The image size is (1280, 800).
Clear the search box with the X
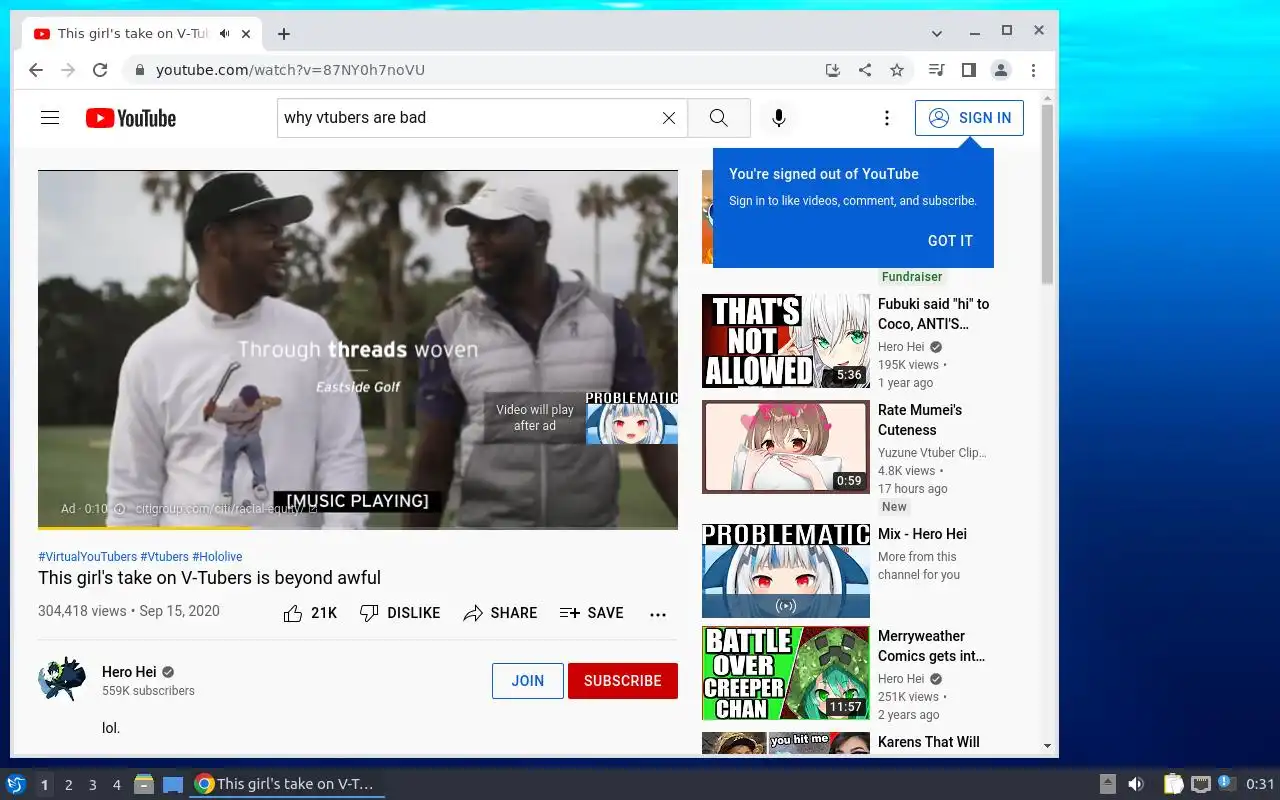(669, 118)
